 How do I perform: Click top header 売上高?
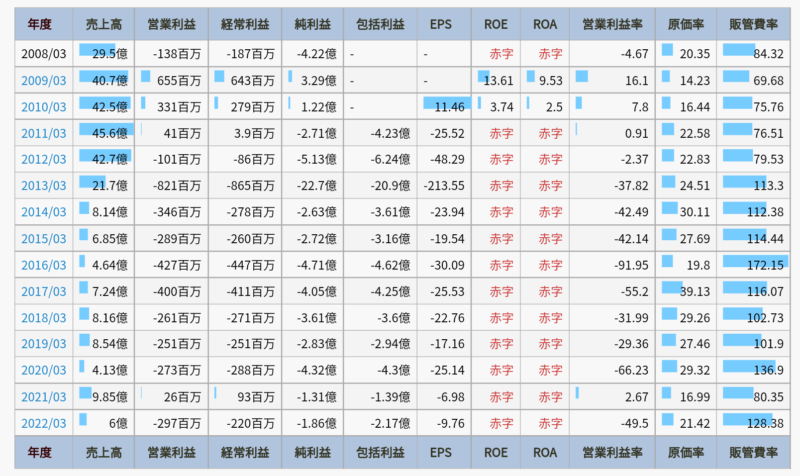pos(104,24)
